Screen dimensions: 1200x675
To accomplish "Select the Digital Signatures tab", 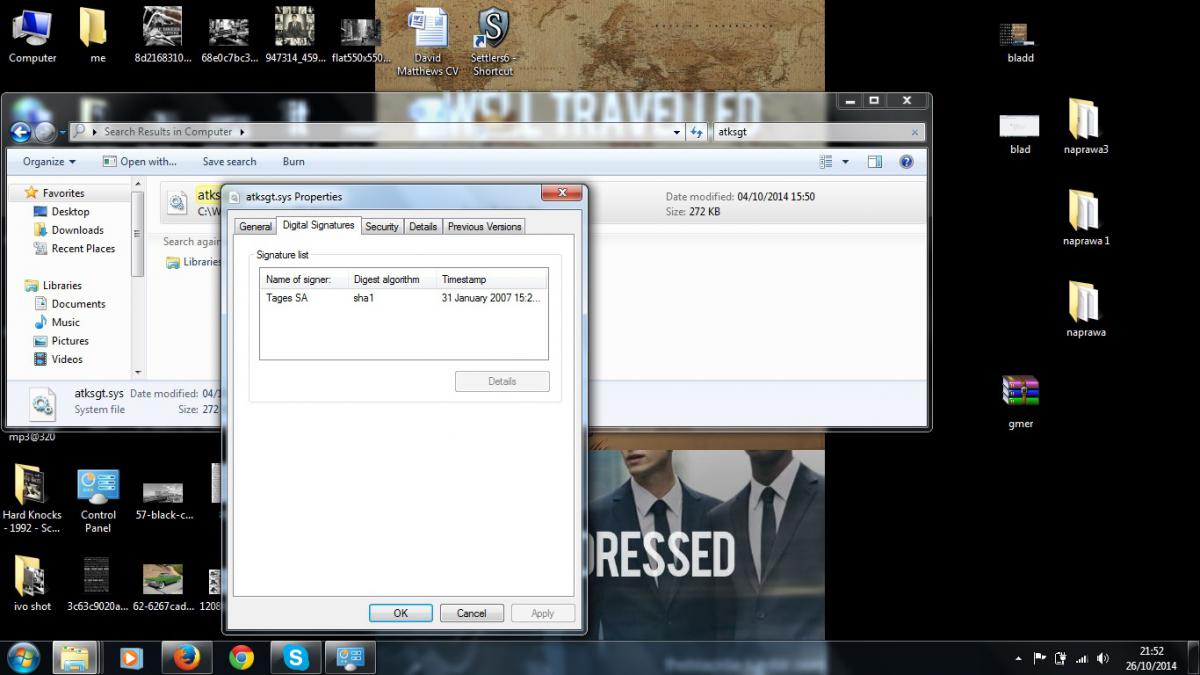I will click(x=318, y=225).
